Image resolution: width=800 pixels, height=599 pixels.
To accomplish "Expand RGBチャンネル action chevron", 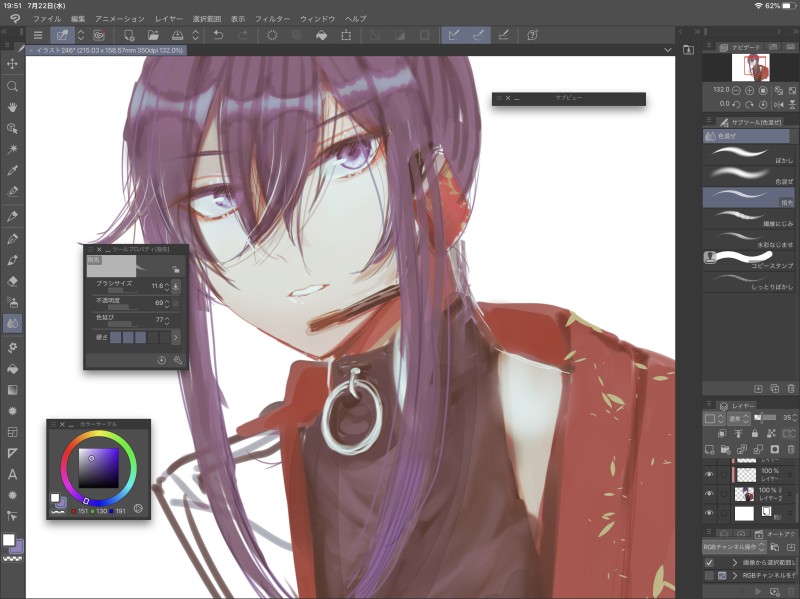I will (735, 576).
